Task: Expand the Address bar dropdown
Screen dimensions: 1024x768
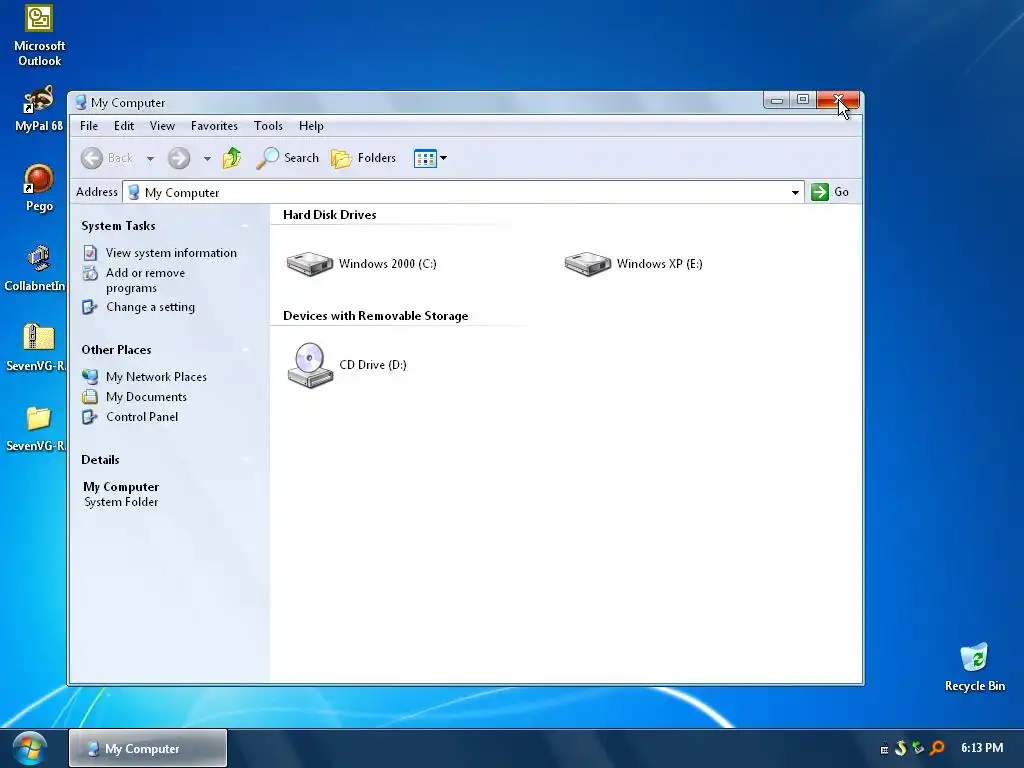Action: (x=795, y=192)
